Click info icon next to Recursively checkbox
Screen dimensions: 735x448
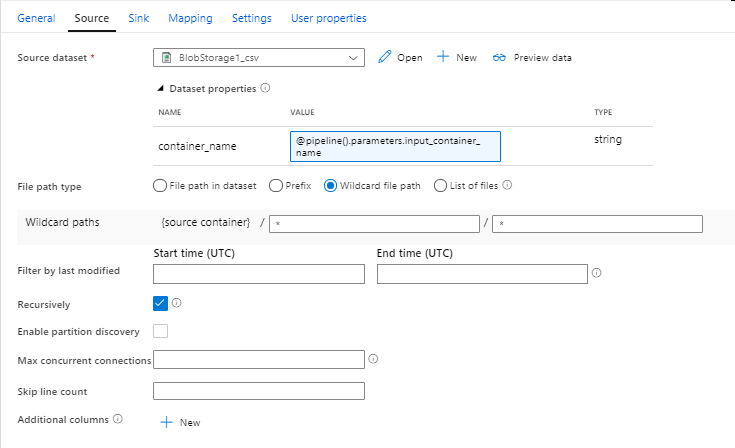tap(176, 302)
